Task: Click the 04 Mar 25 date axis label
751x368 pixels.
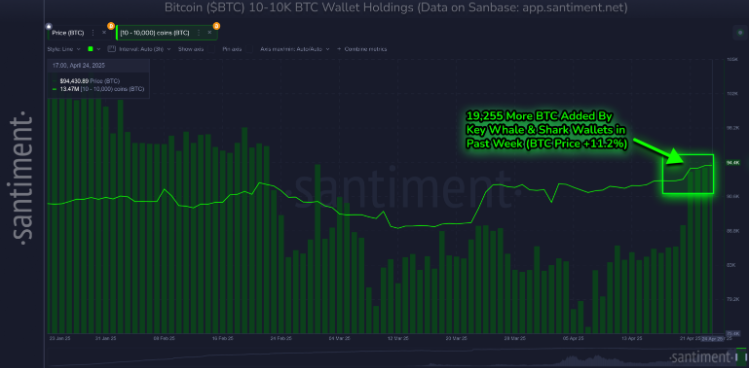Action: tap(339, 338)
